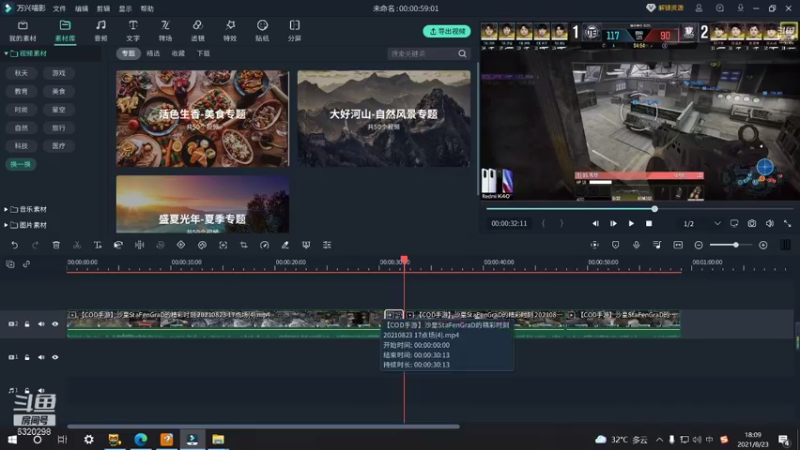Open Windows file explorer from taskbar
This screenshot has width=800, height=450.
point(218,439)
